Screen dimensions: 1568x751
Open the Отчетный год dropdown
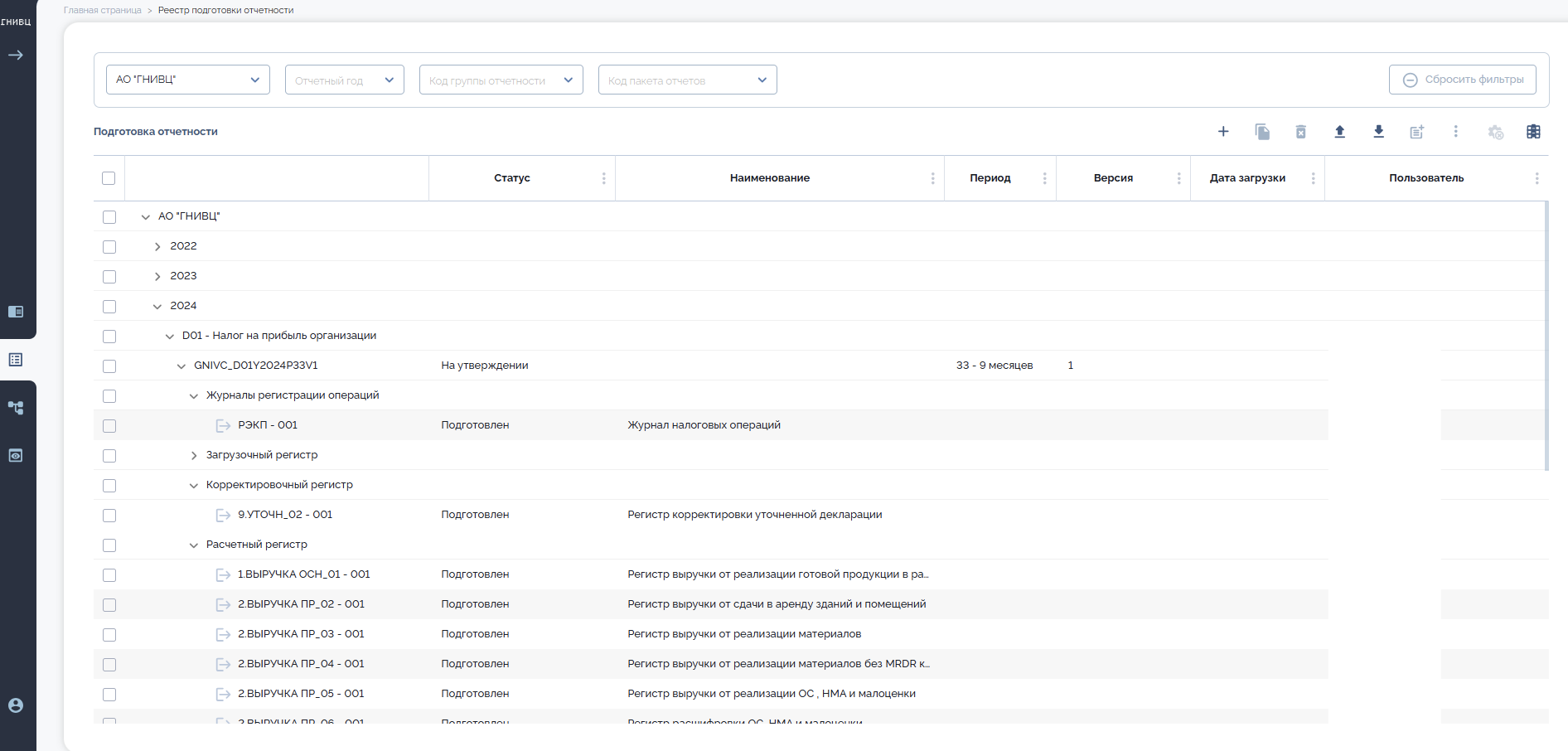pyautogui.click(x=345, y=80)
